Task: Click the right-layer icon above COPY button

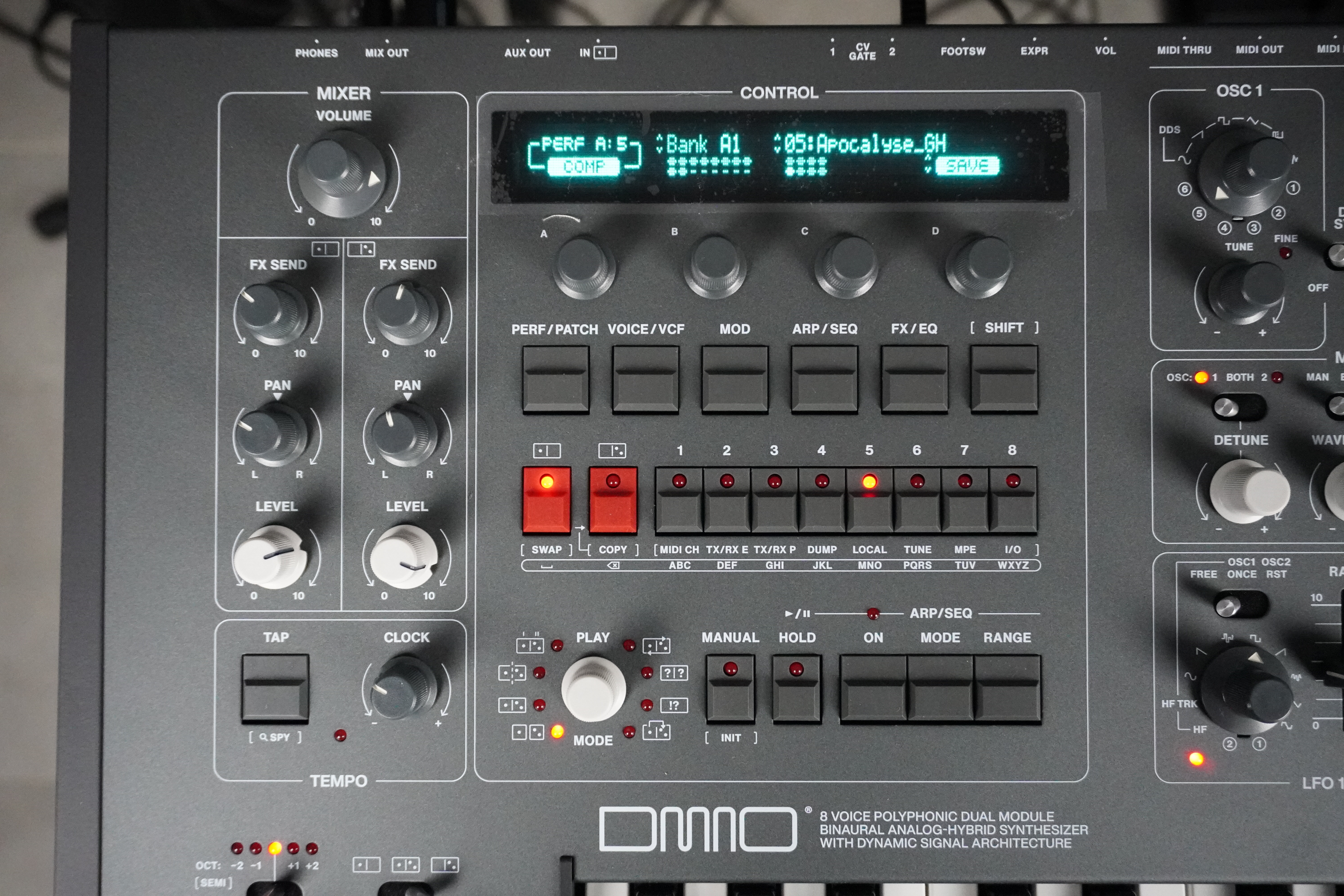Action: click(x=612, y=451)
